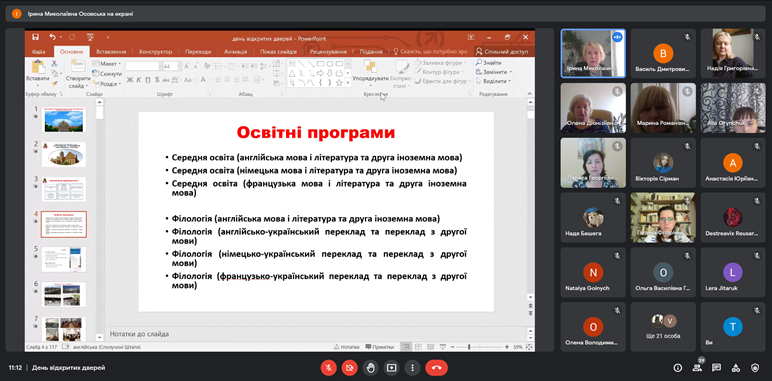Image resolution: width=772 pixels, height=381 pixels.
Task: Leave the call with red hang-up button
Action: 436,367
